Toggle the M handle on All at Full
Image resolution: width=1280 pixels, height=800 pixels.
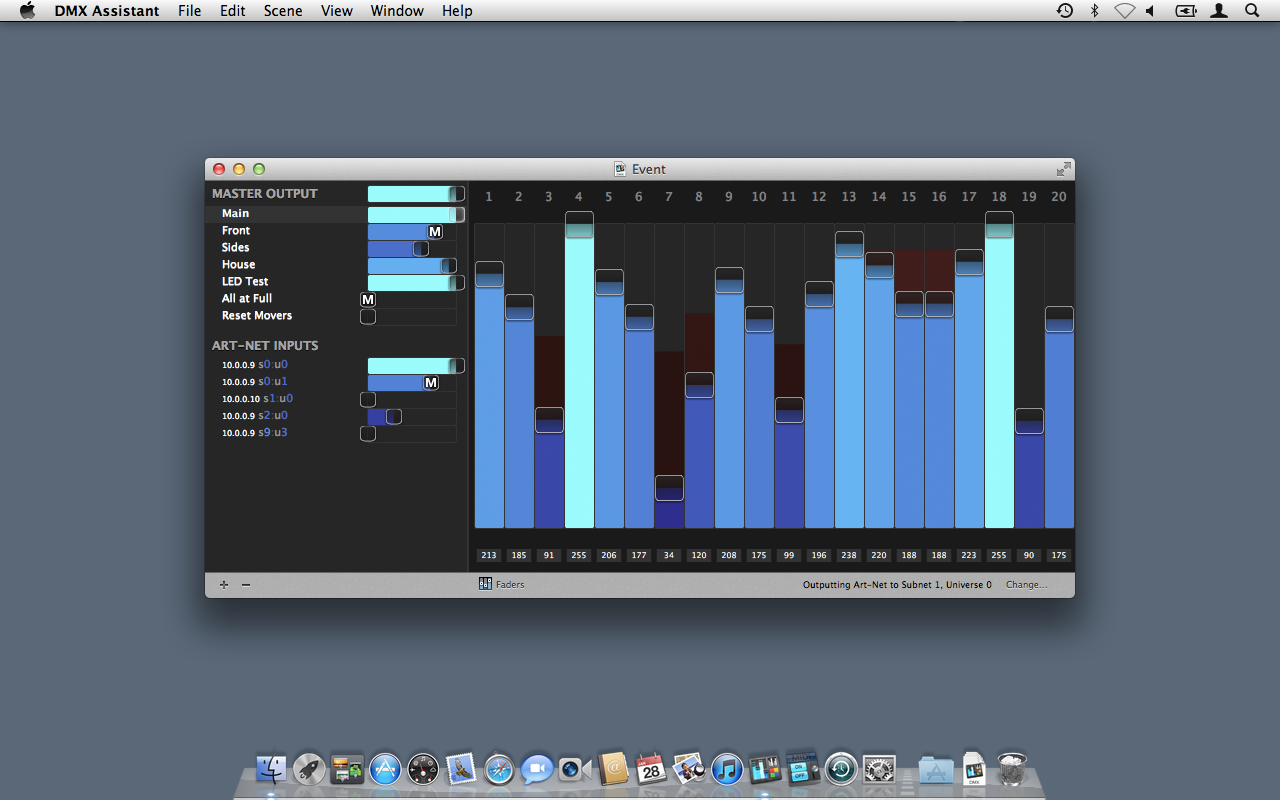(368, 300)
